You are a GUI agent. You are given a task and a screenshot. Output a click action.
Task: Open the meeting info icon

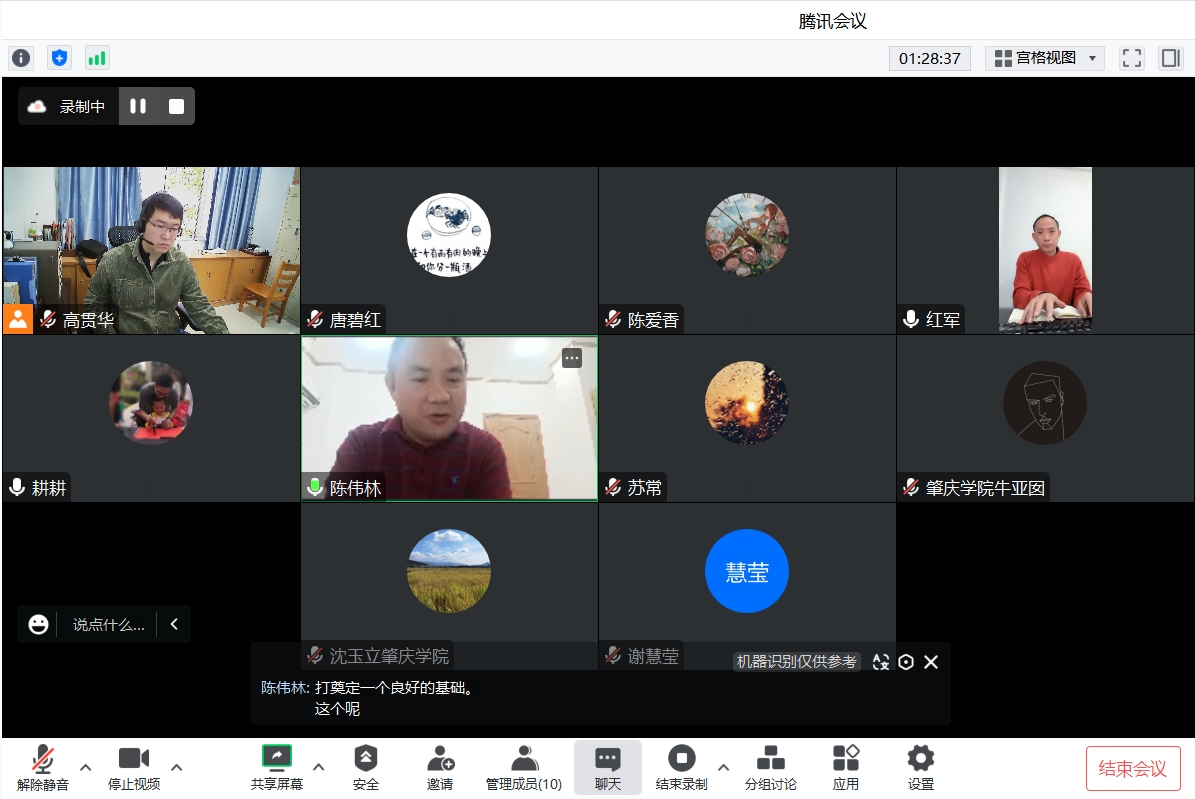pyautogui.click(x=20, y=58)
